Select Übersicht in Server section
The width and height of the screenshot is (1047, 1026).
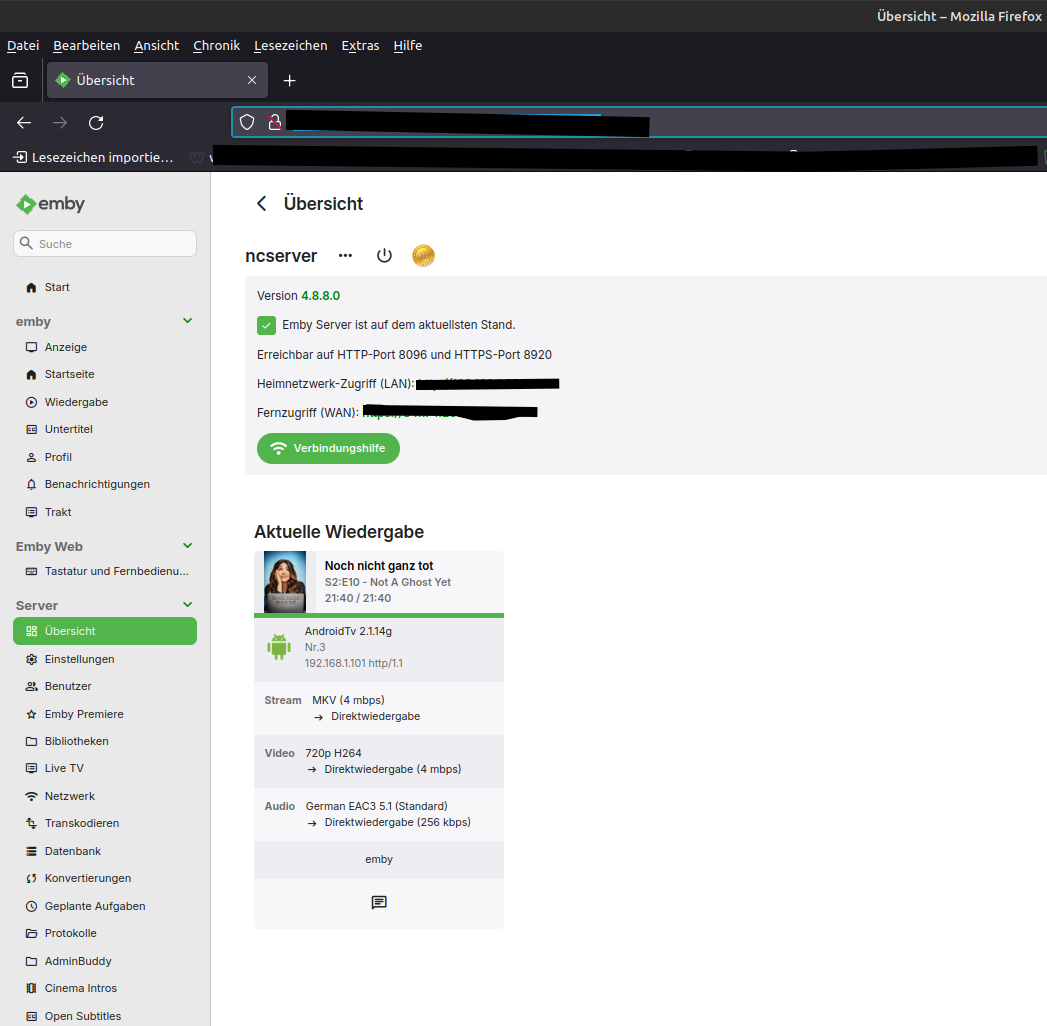[105, 631]
